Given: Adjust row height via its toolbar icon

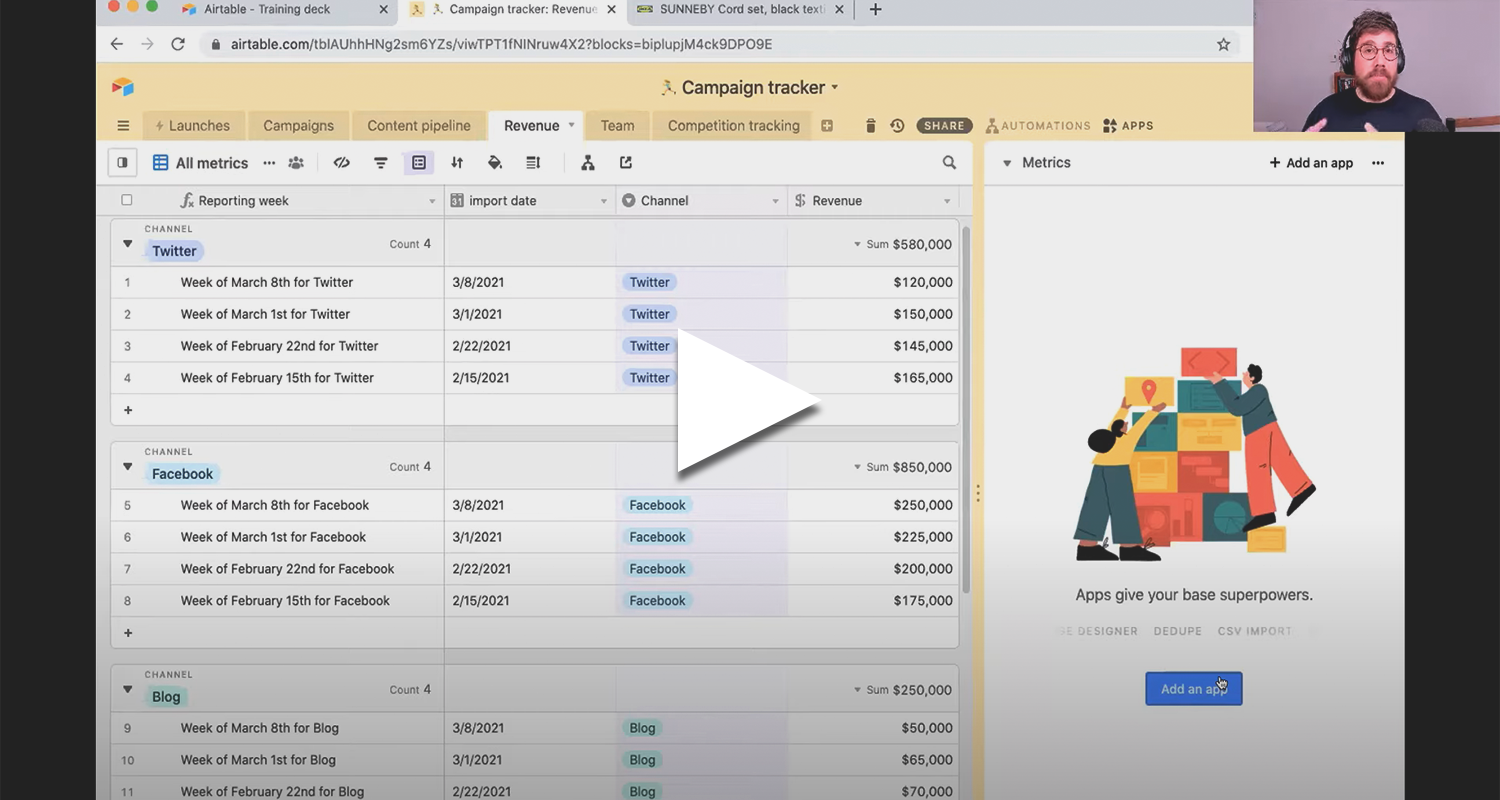Looking at the screenshot, I should [x=533, y=162].
